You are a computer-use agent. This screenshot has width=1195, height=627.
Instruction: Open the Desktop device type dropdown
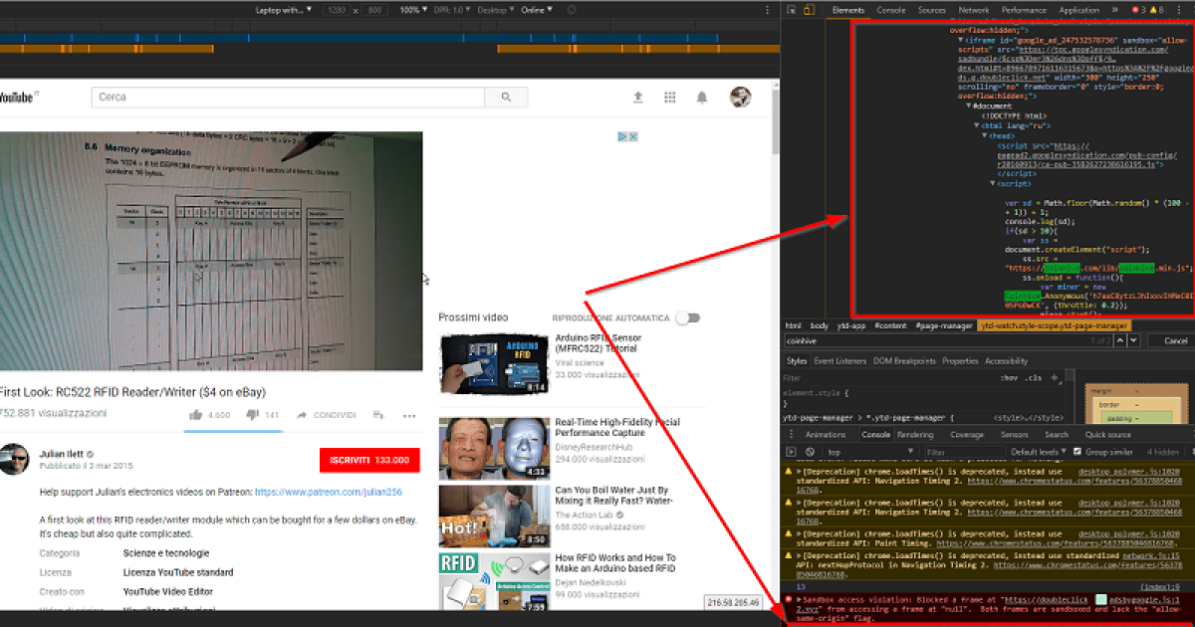click(495, 10)
